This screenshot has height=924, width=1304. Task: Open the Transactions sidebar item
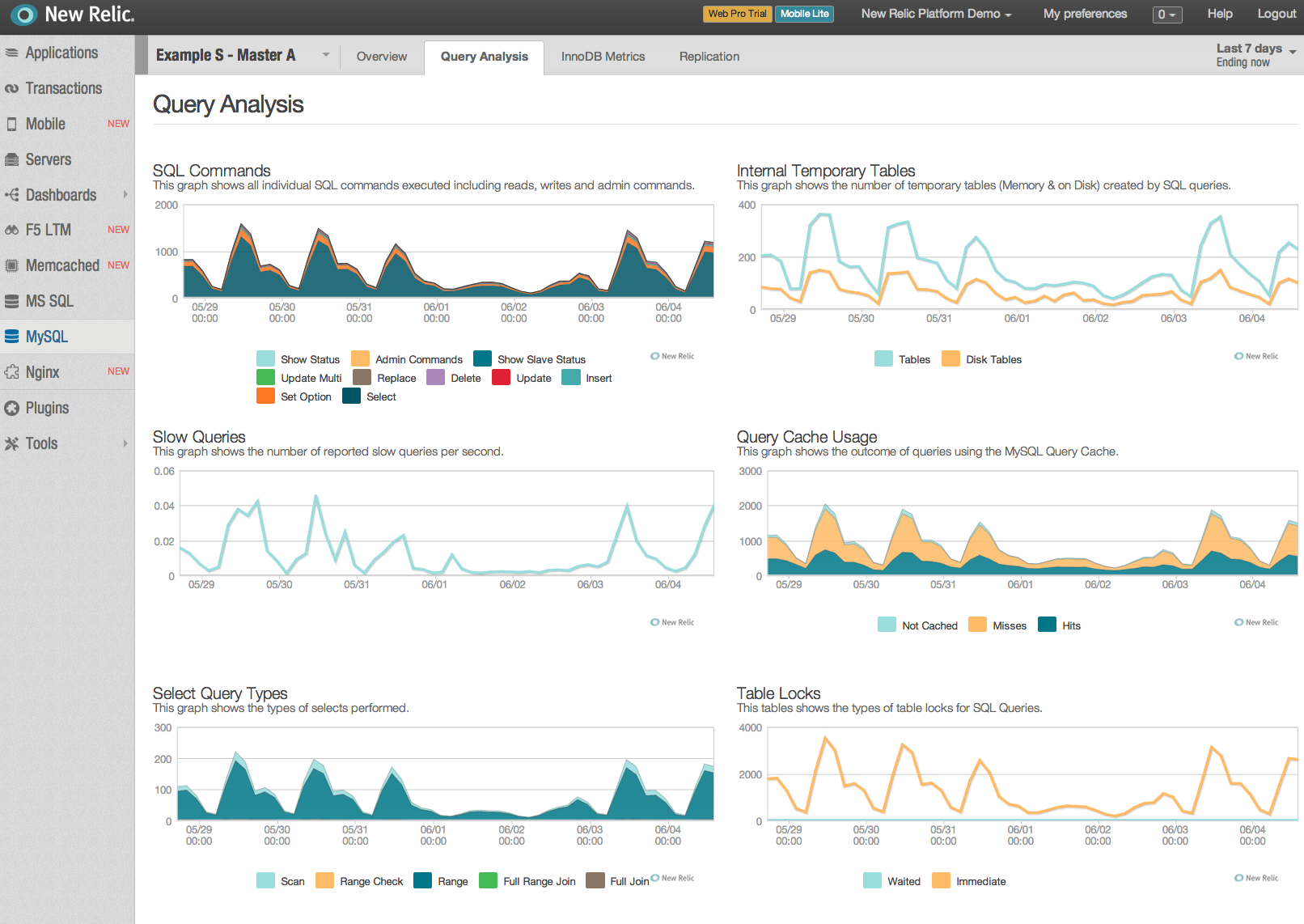(x=67, y=88)
